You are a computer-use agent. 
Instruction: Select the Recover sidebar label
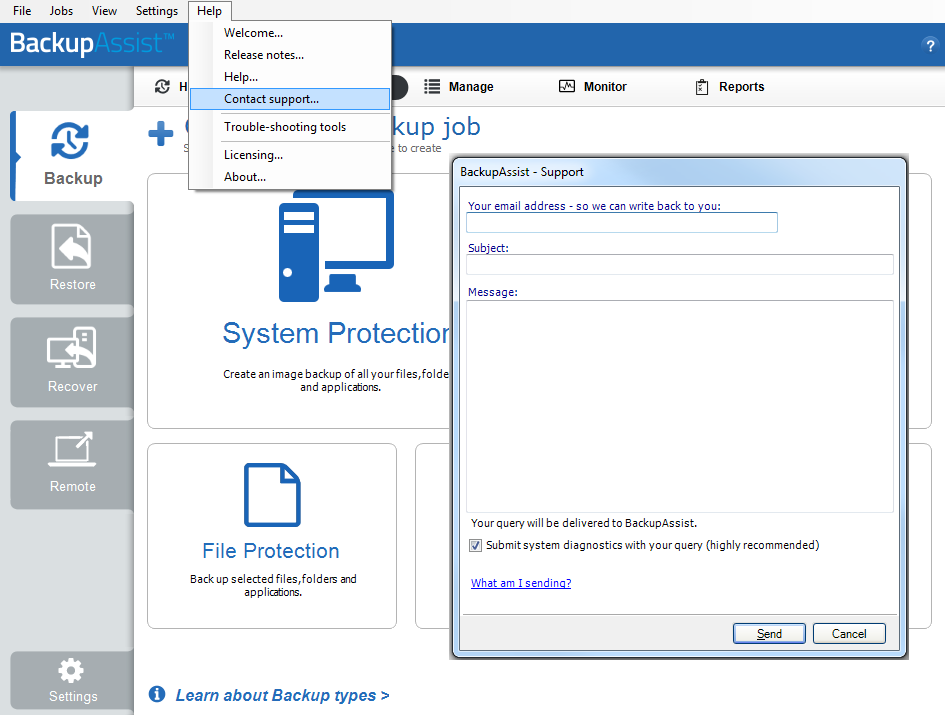72,386
